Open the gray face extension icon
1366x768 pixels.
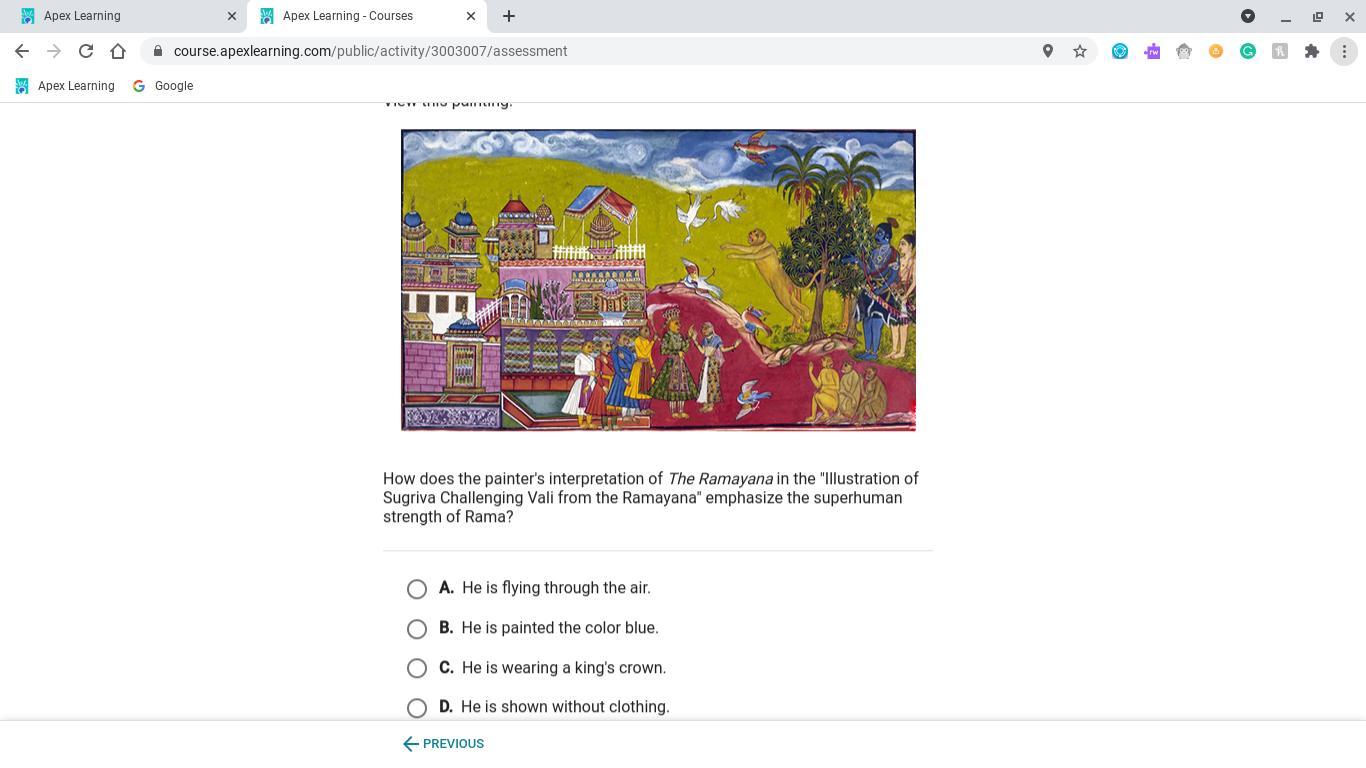pyautogui.click(x=1184, y=51)
